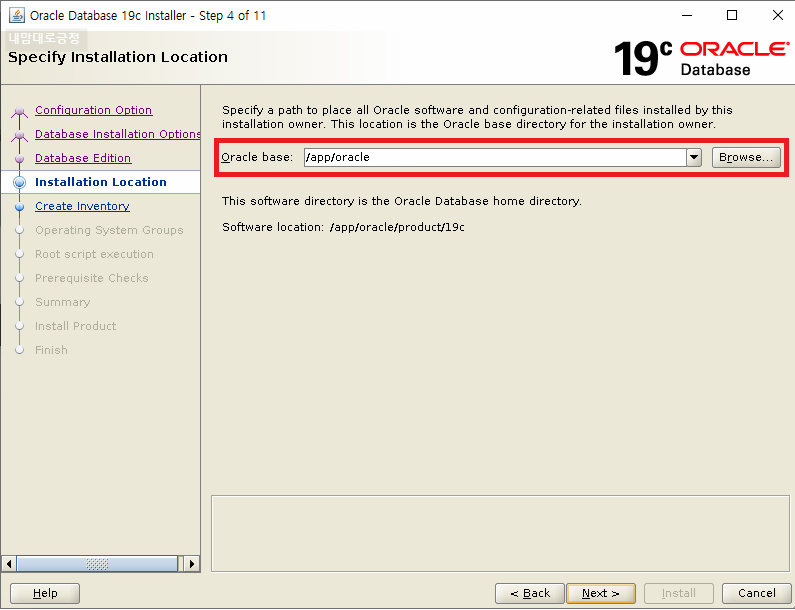Viewport: 795px width, 610px height.
Task: Maximize the installer window
Action: coord(732,15)
